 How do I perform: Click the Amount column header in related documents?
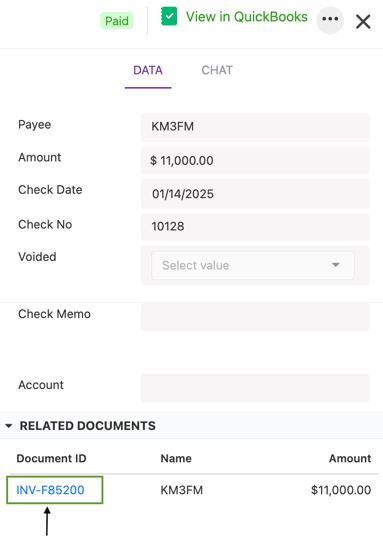(350, 459)
